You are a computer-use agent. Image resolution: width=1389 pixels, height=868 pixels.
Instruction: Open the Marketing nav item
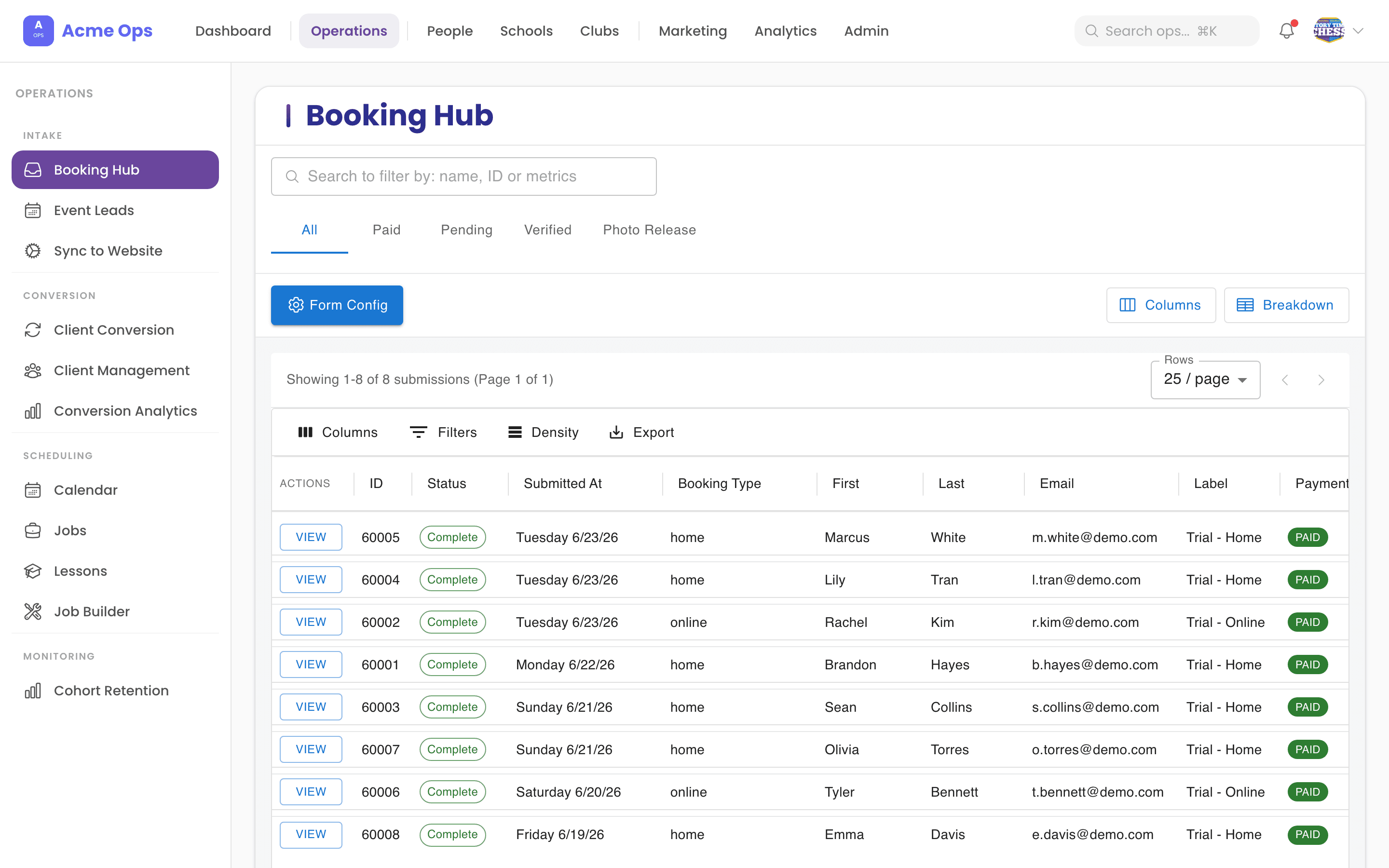pos(693,31)
